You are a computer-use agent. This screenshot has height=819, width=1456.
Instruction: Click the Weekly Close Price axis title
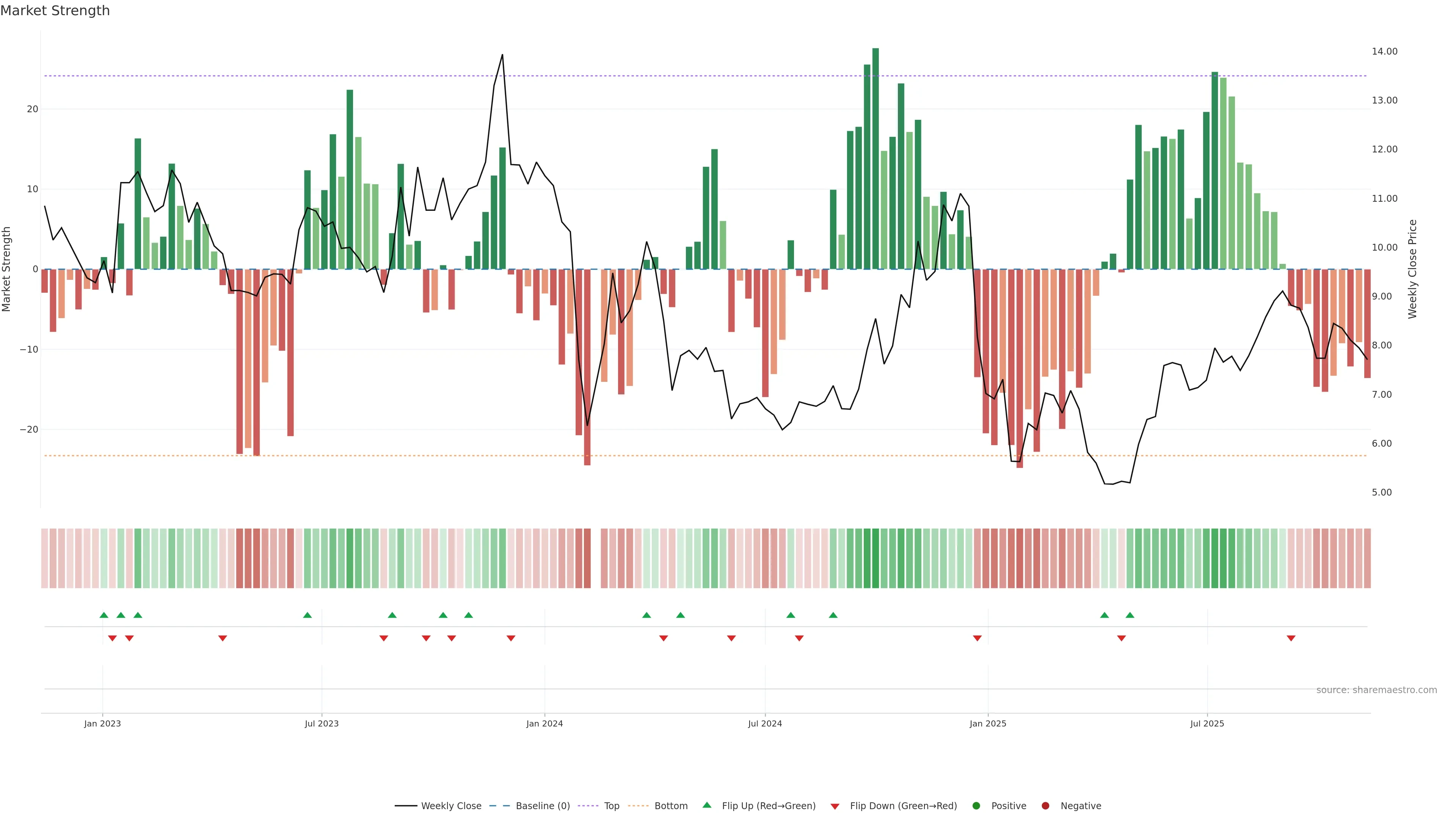[1412, 269]
